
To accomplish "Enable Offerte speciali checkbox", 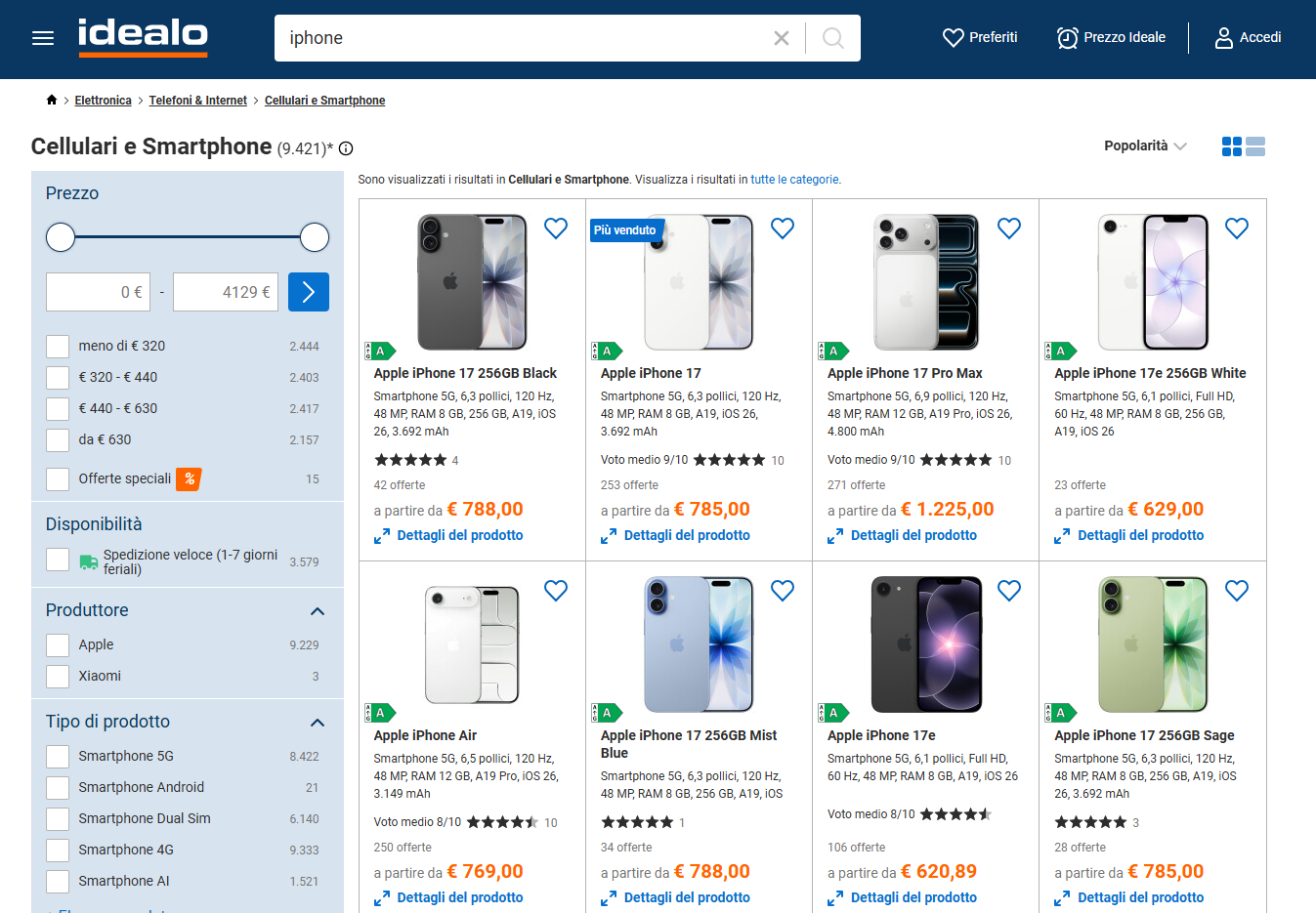I will coord(58,478).
